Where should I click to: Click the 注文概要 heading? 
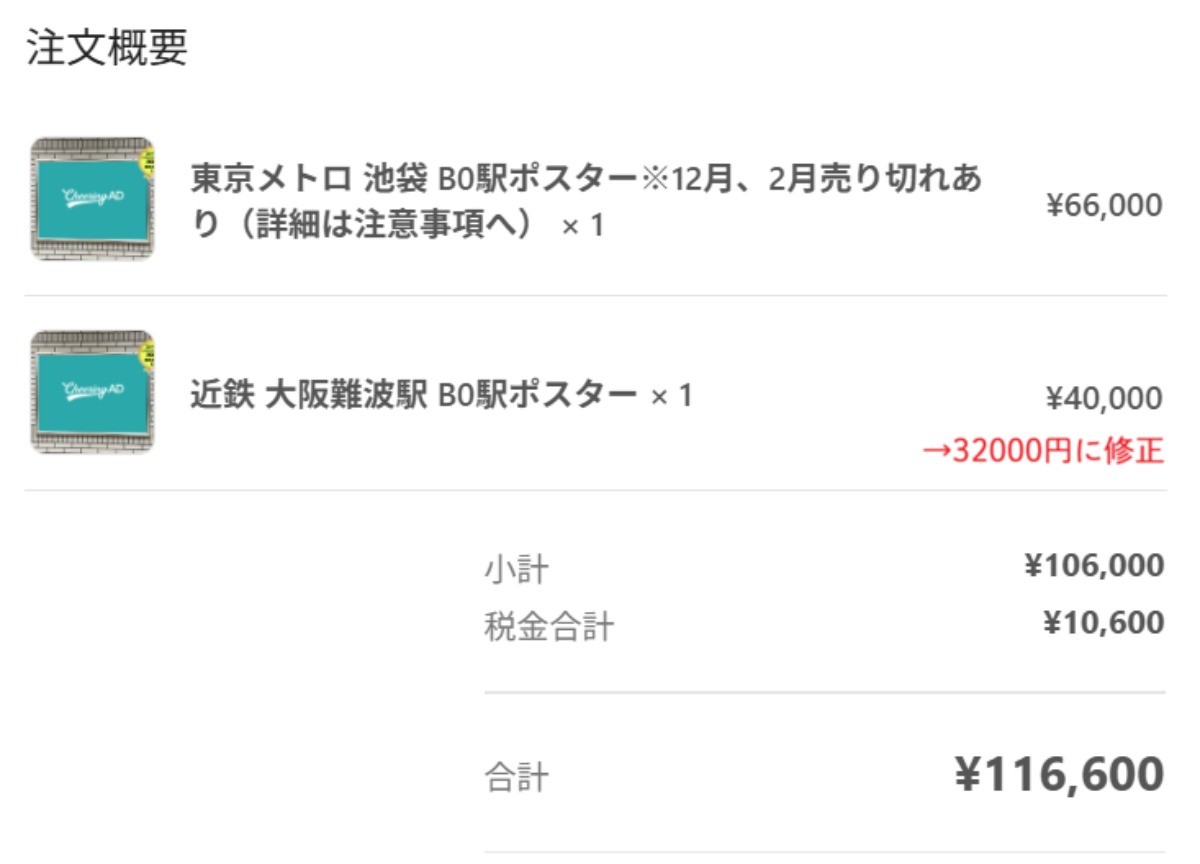107,48
